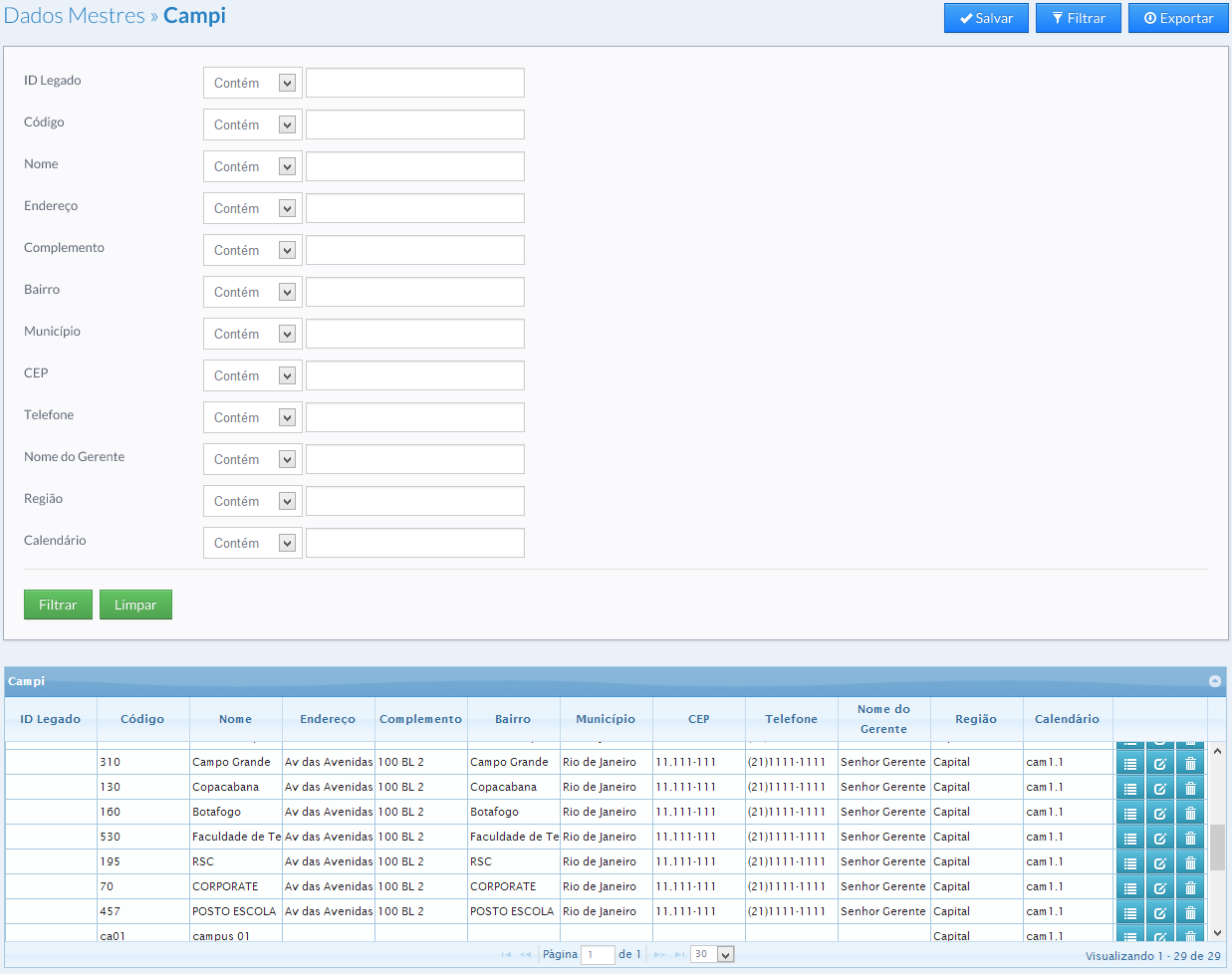Focus the Nome do Gerente text field

(414, 459)
